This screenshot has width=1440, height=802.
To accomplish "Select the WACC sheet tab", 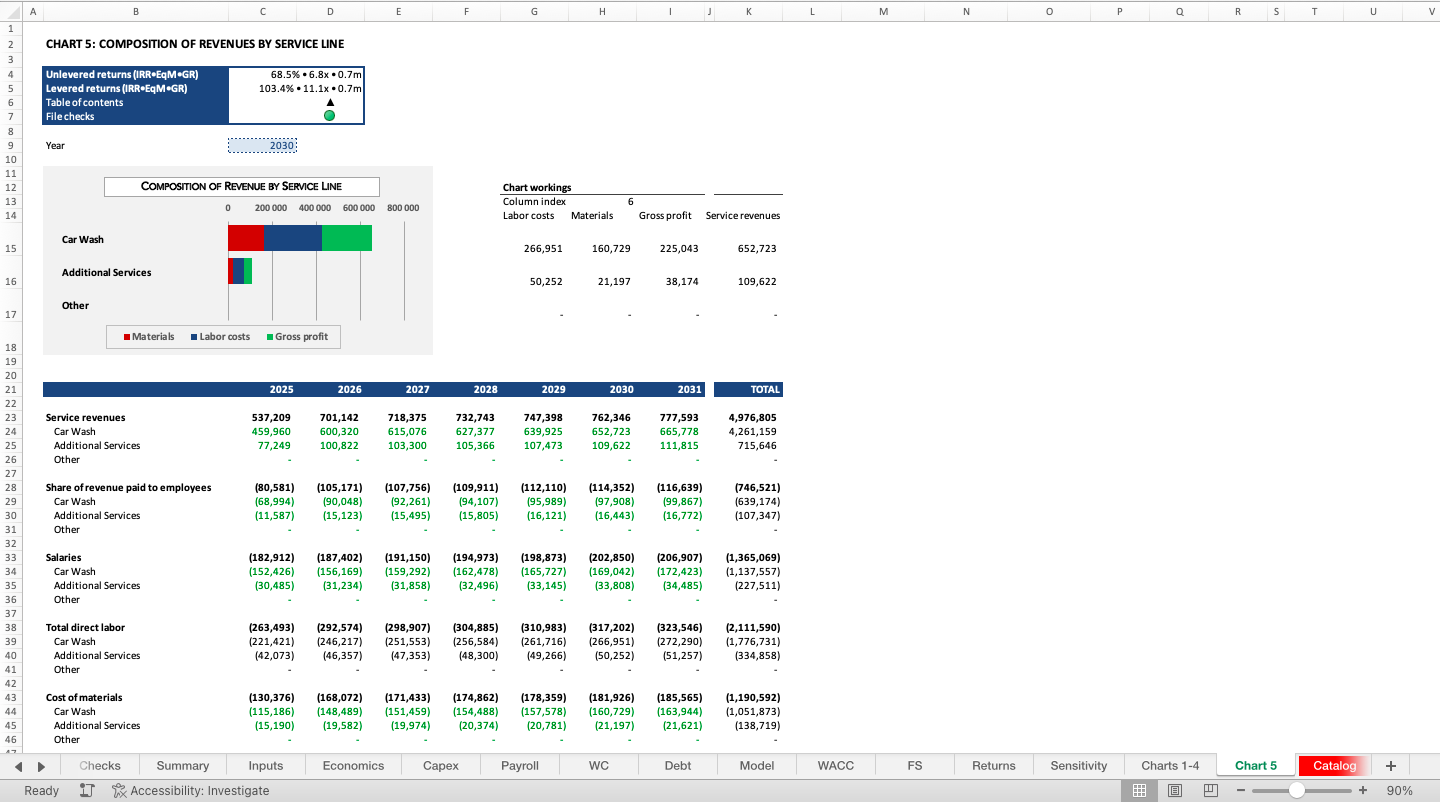I will [x=836, y=766].
